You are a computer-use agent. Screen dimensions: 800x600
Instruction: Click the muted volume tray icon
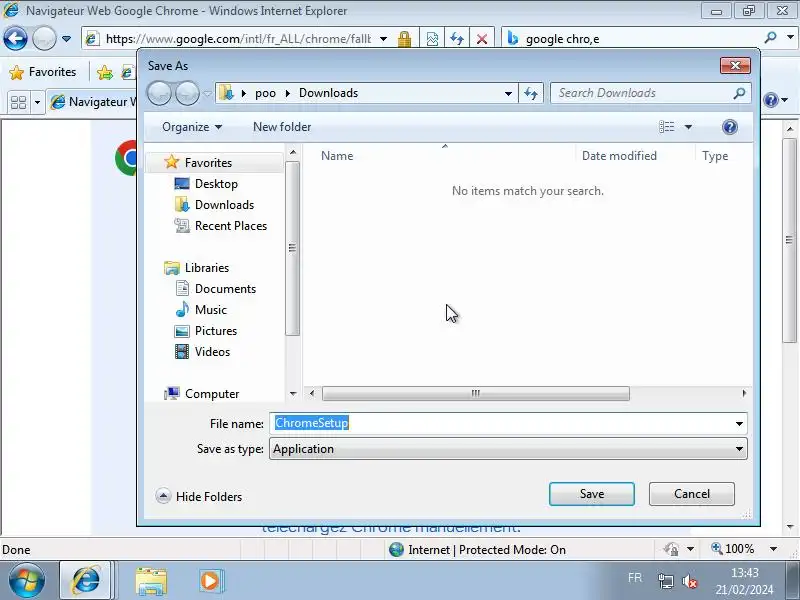(x=690, y=581)
